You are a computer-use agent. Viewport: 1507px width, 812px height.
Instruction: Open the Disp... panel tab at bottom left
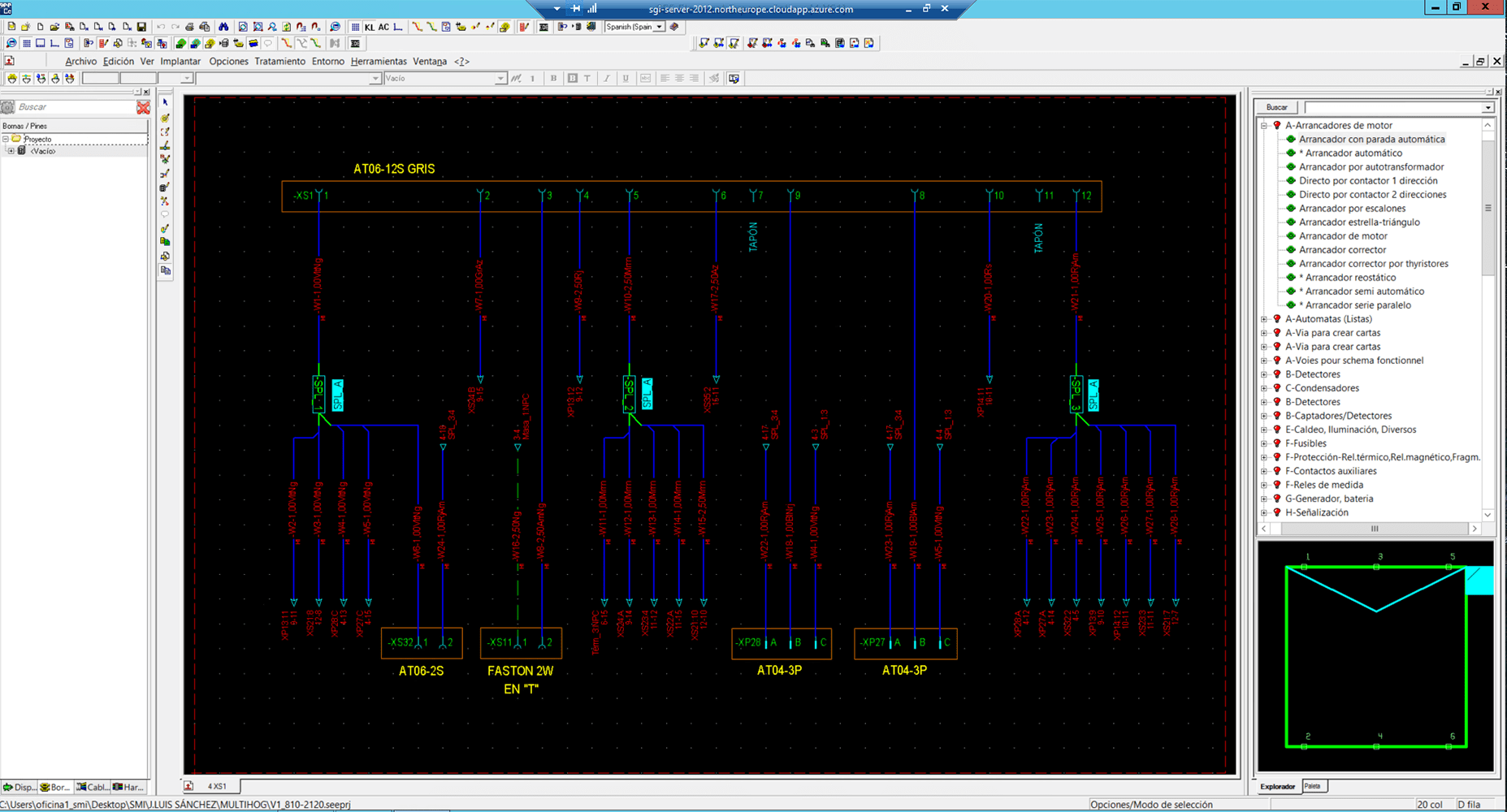[x=19, y=787]
